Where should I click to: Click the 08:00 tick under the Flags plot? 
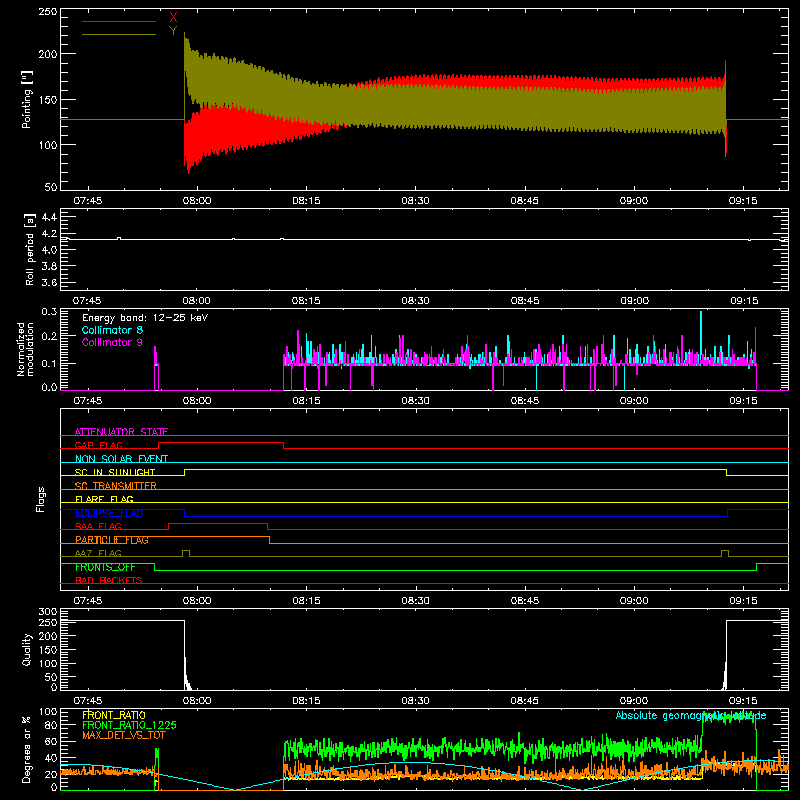coord(197,601)
